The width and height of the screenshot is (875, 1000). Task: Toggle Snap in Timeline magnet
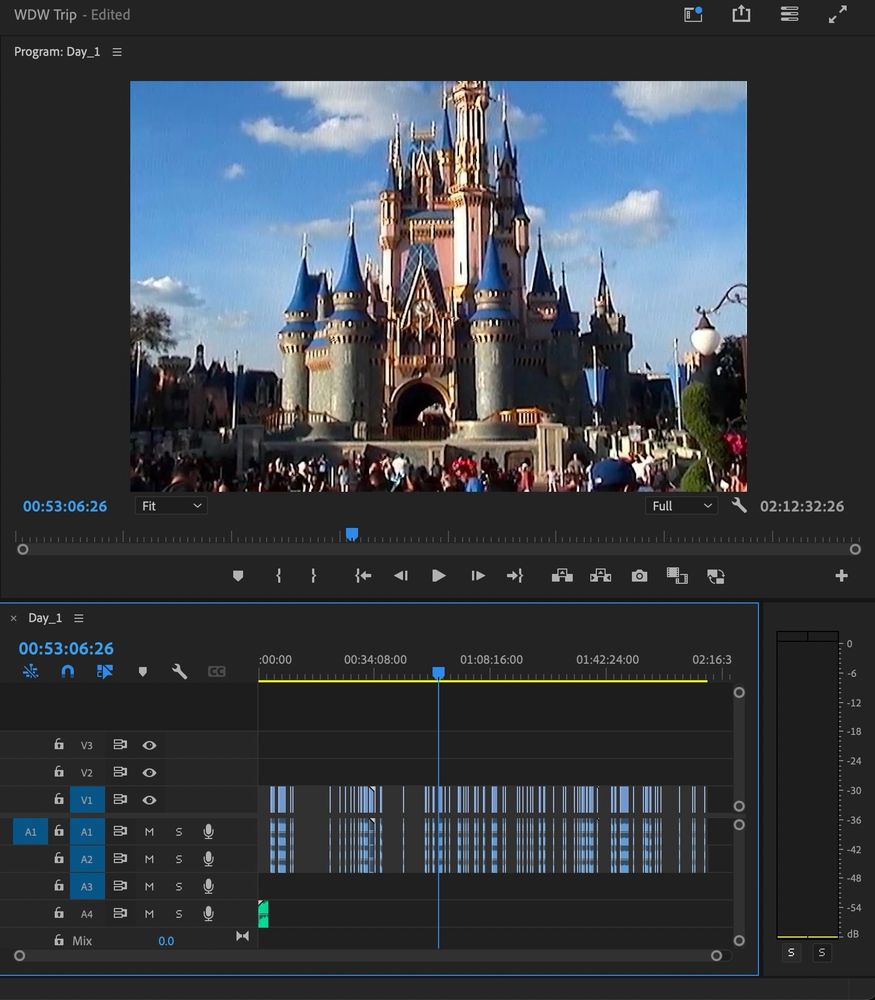click(x=68, y=671)
